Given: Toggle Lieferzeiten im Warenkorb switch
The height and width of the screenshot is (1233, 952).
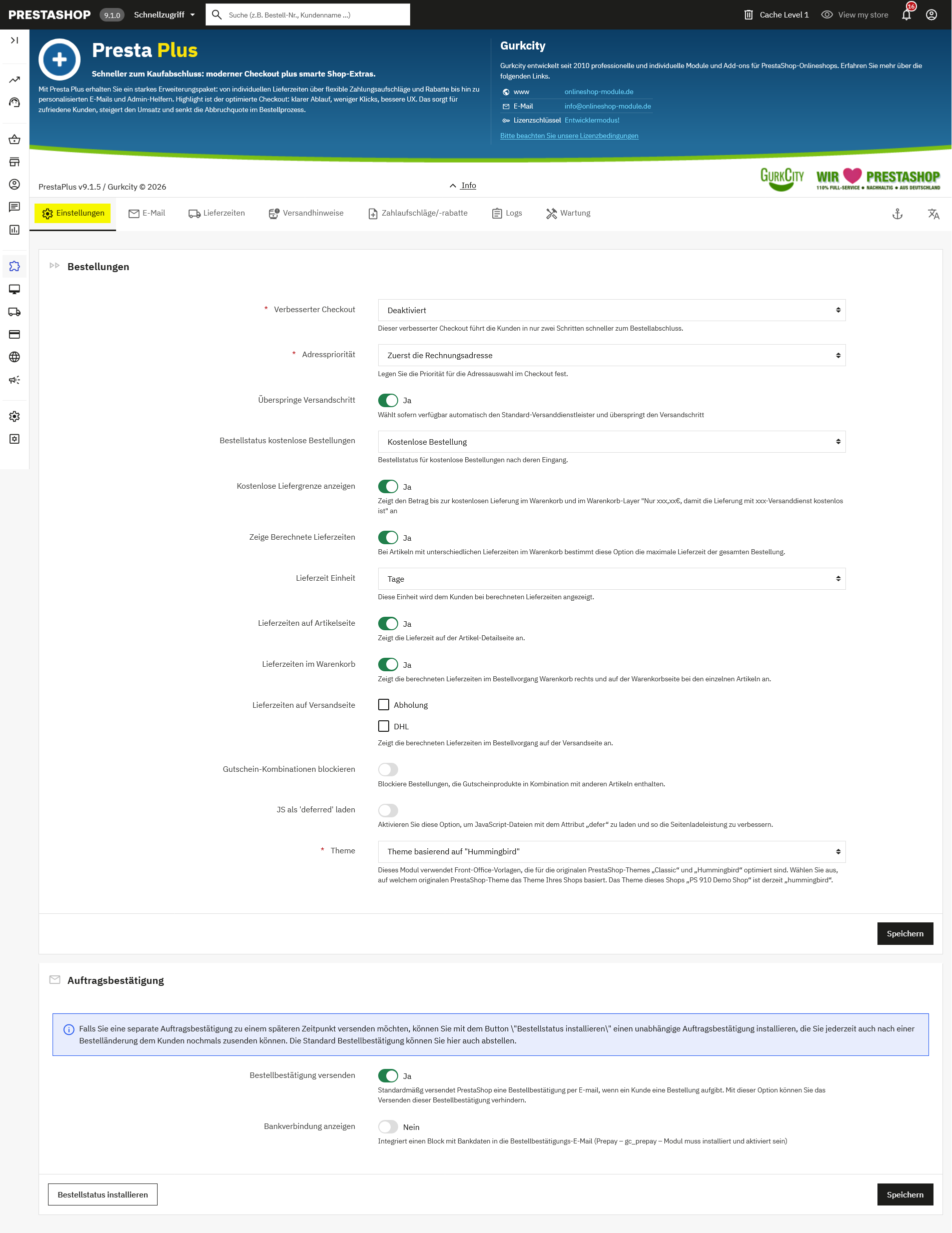Looking at the screenshot, I should (389, 664).
